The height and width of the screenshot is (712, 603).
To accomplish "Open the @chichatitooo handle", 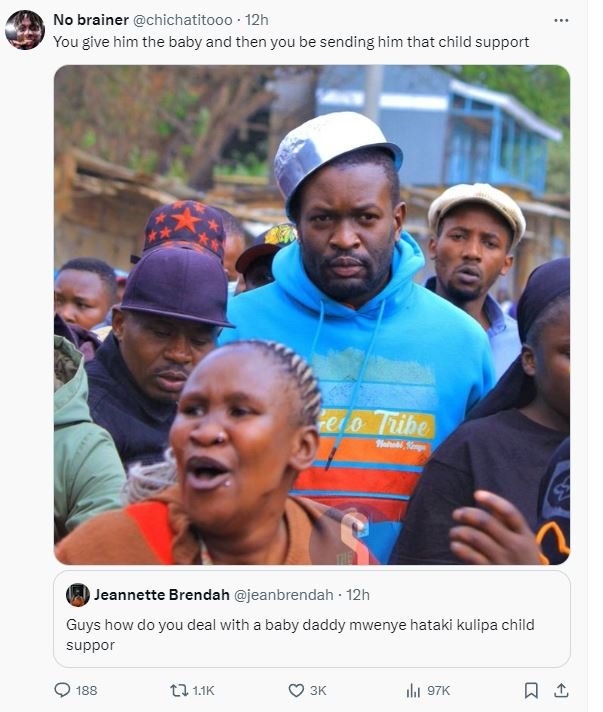I will (182, 20).
